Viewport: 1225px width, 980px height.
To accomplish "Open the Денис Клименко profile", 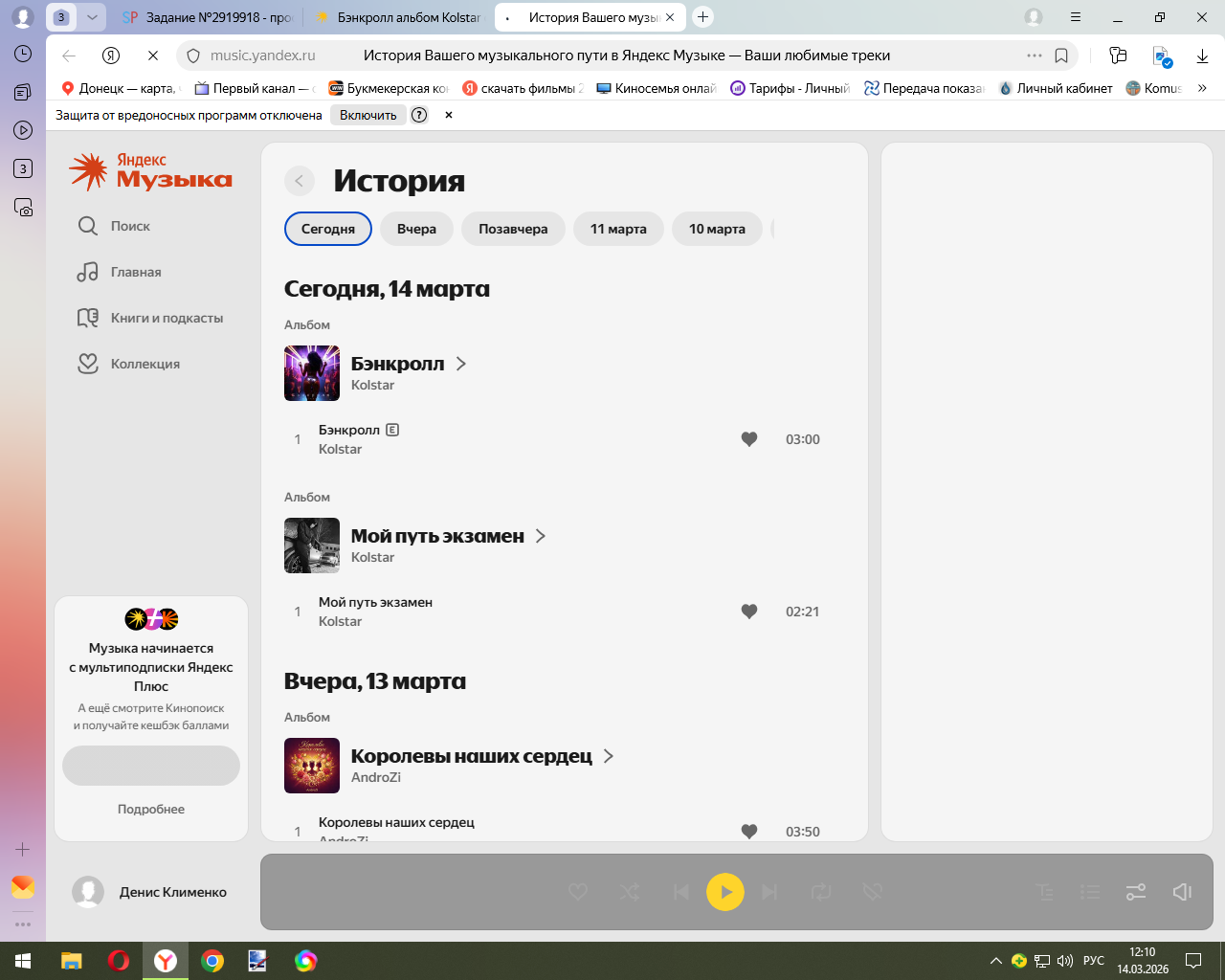I will tap(149, 892).
